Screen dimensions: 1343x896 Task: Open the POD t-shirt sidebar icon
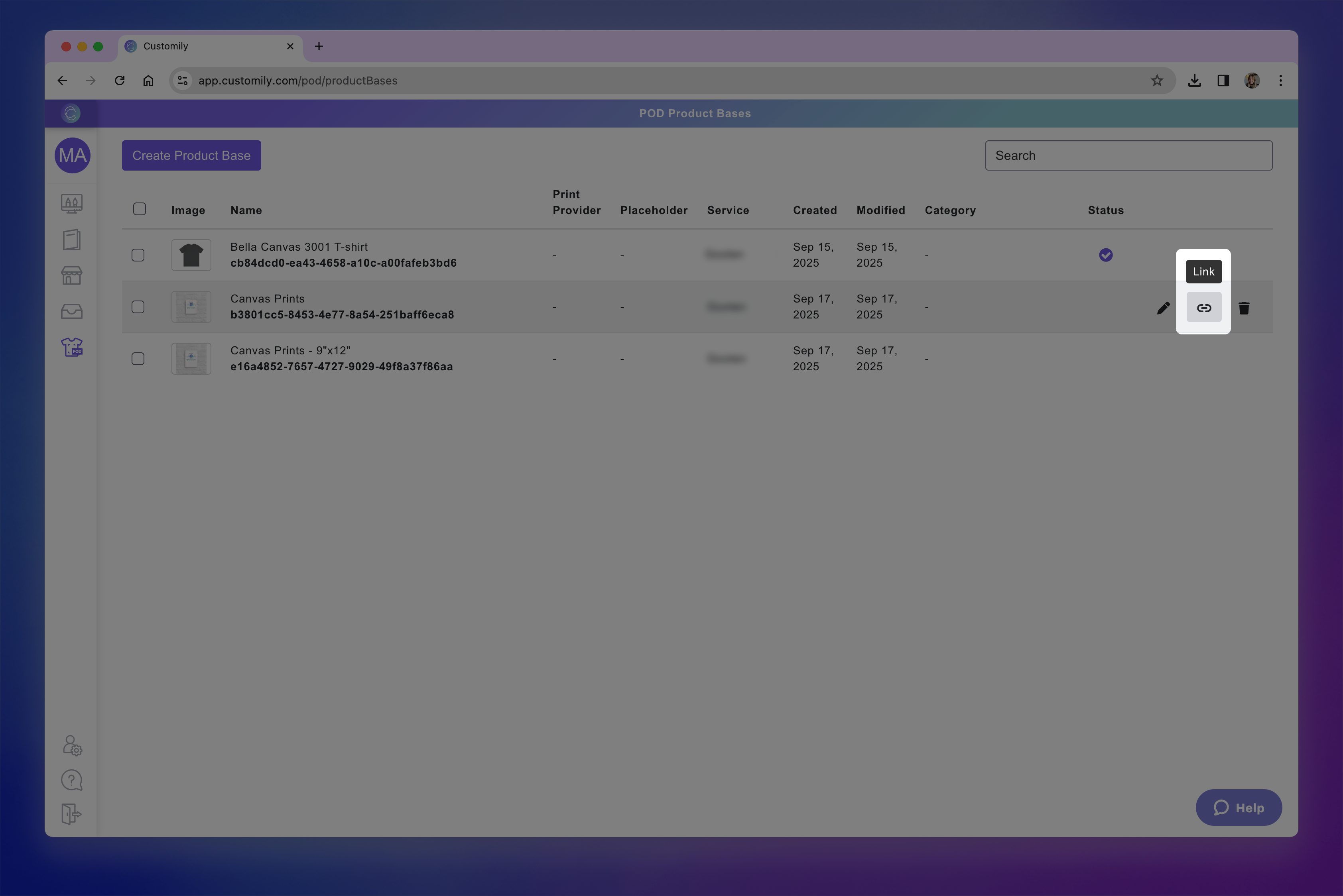click(72, 347)
